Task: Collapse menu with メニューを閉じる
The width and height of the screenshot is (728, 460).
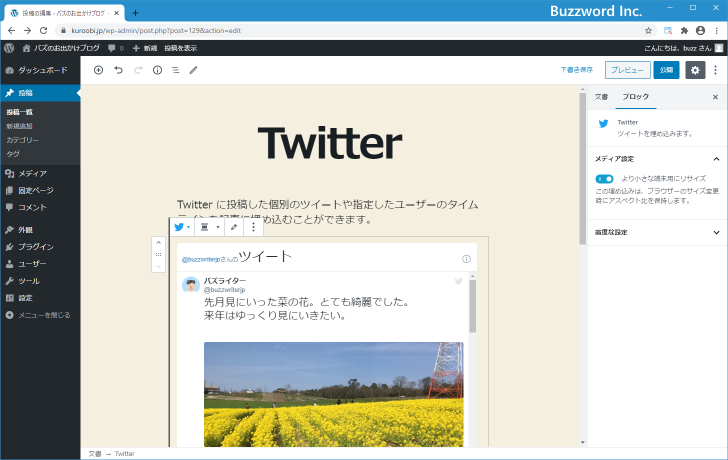Action: (40, 315)
